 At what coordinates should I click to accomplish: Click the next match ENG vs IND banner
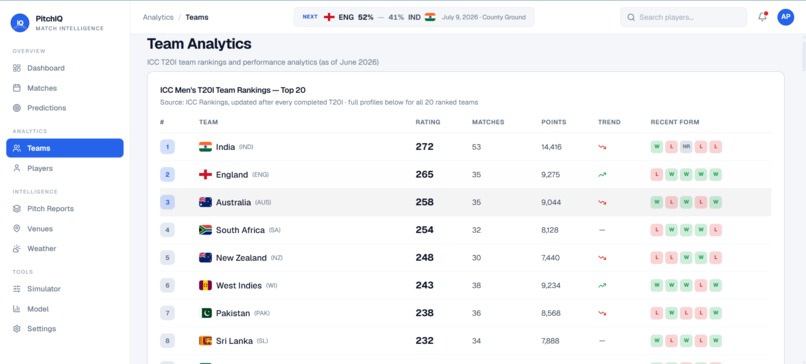414,17
